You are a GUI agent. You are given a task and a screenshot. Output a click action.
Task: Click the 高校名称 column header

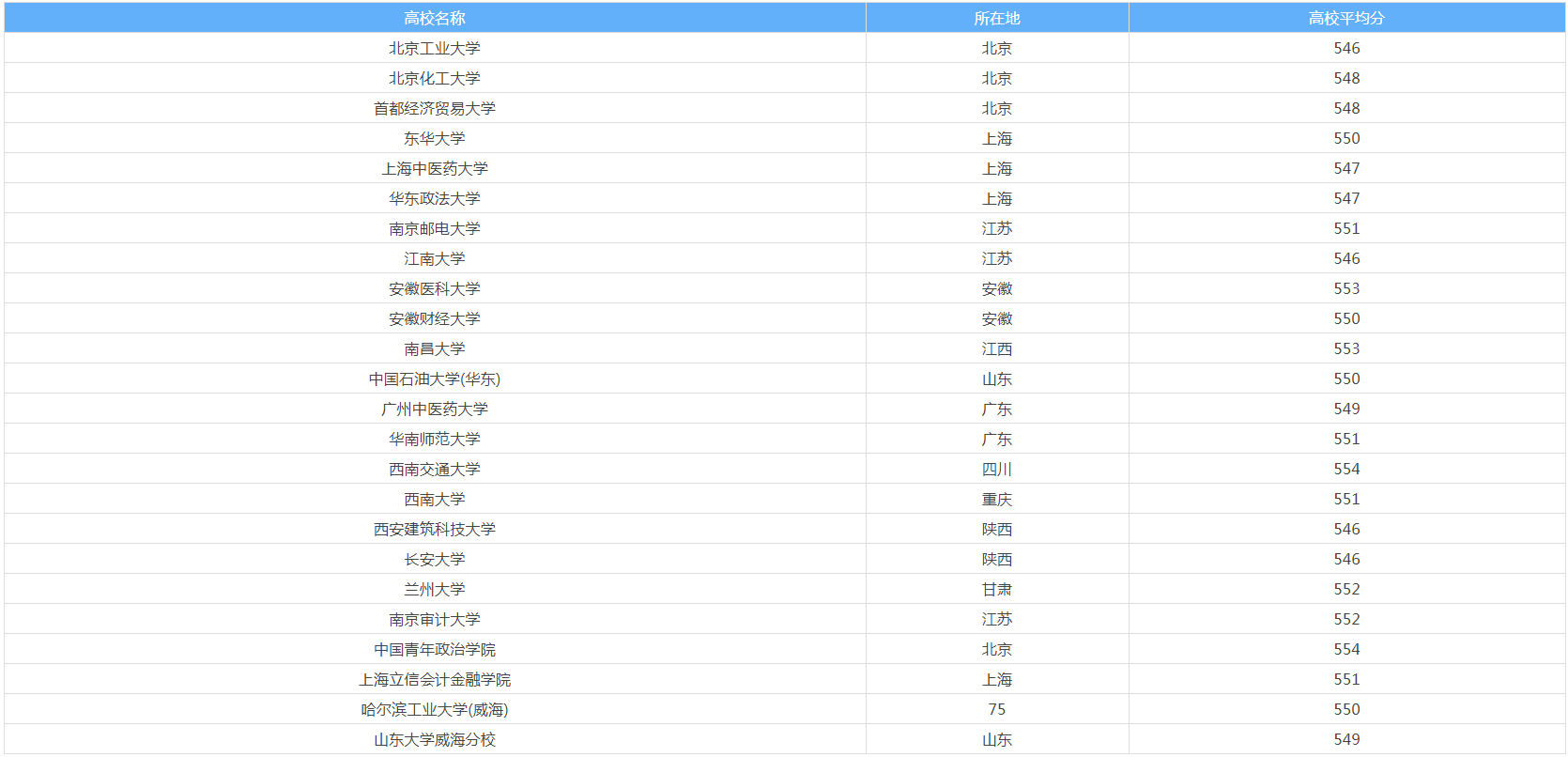(435, 18)
